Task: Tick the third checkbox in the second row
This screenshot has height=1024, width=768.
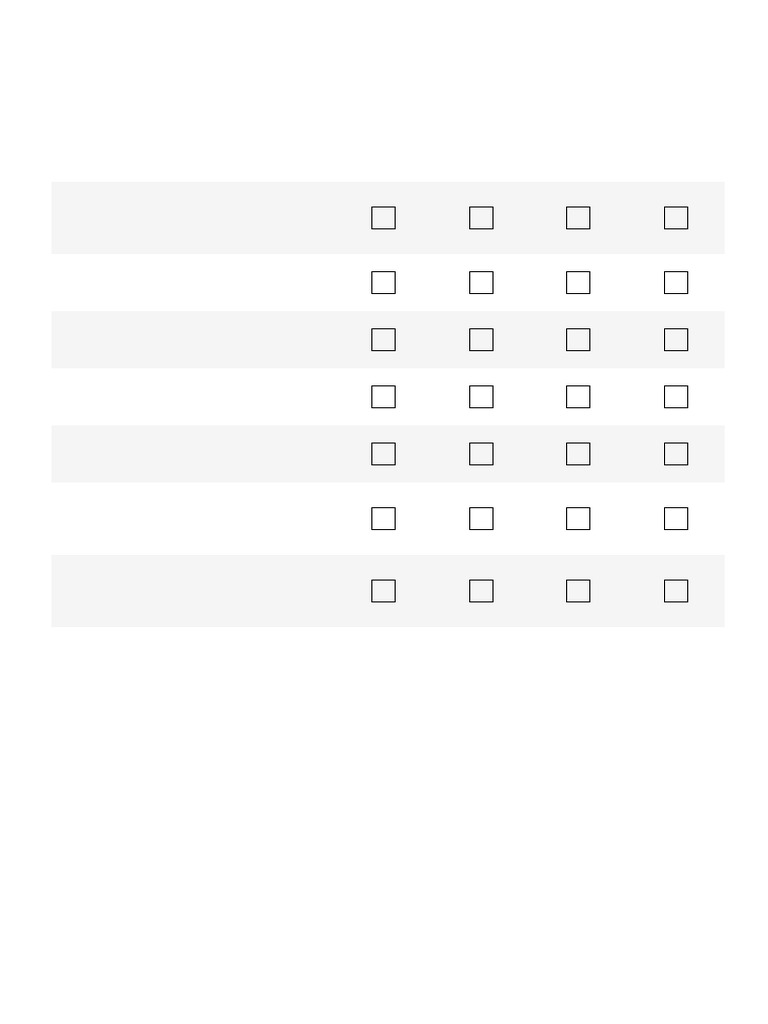Action: pos(578,283)
